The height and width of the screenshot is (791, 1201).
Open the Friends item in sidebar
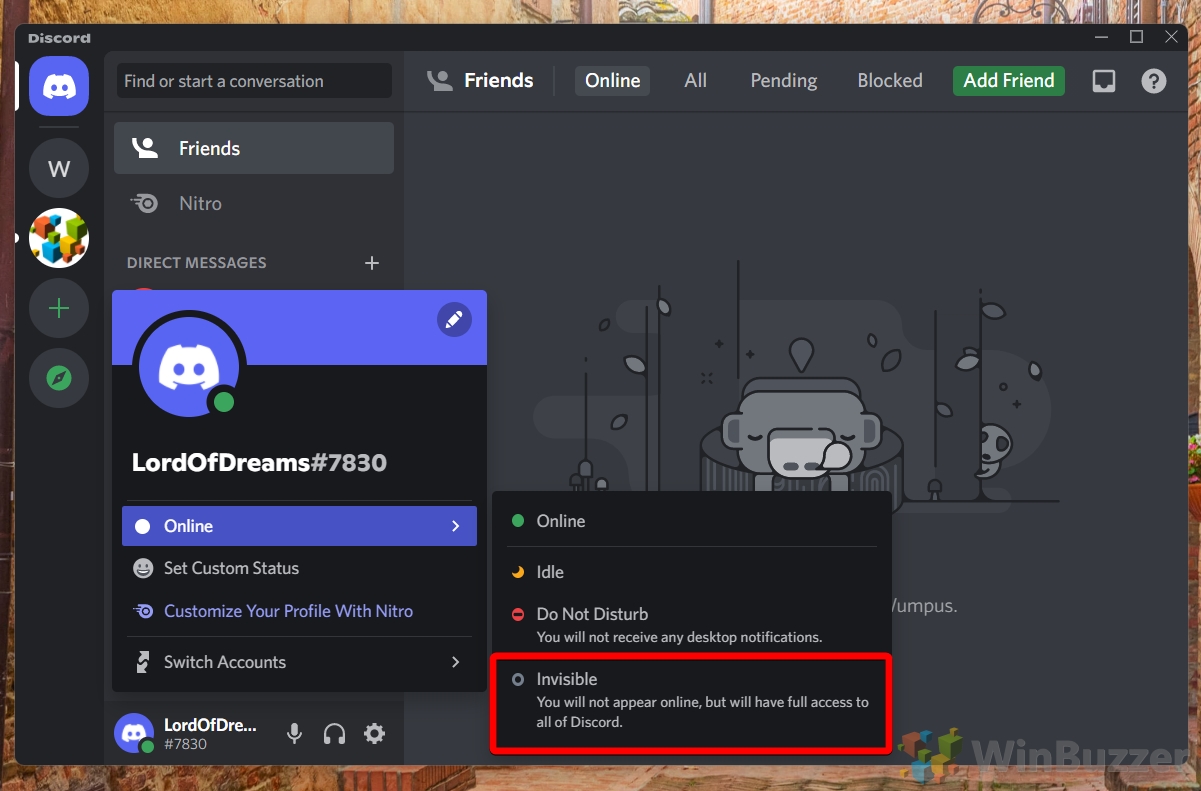click(x=254, y=148)
